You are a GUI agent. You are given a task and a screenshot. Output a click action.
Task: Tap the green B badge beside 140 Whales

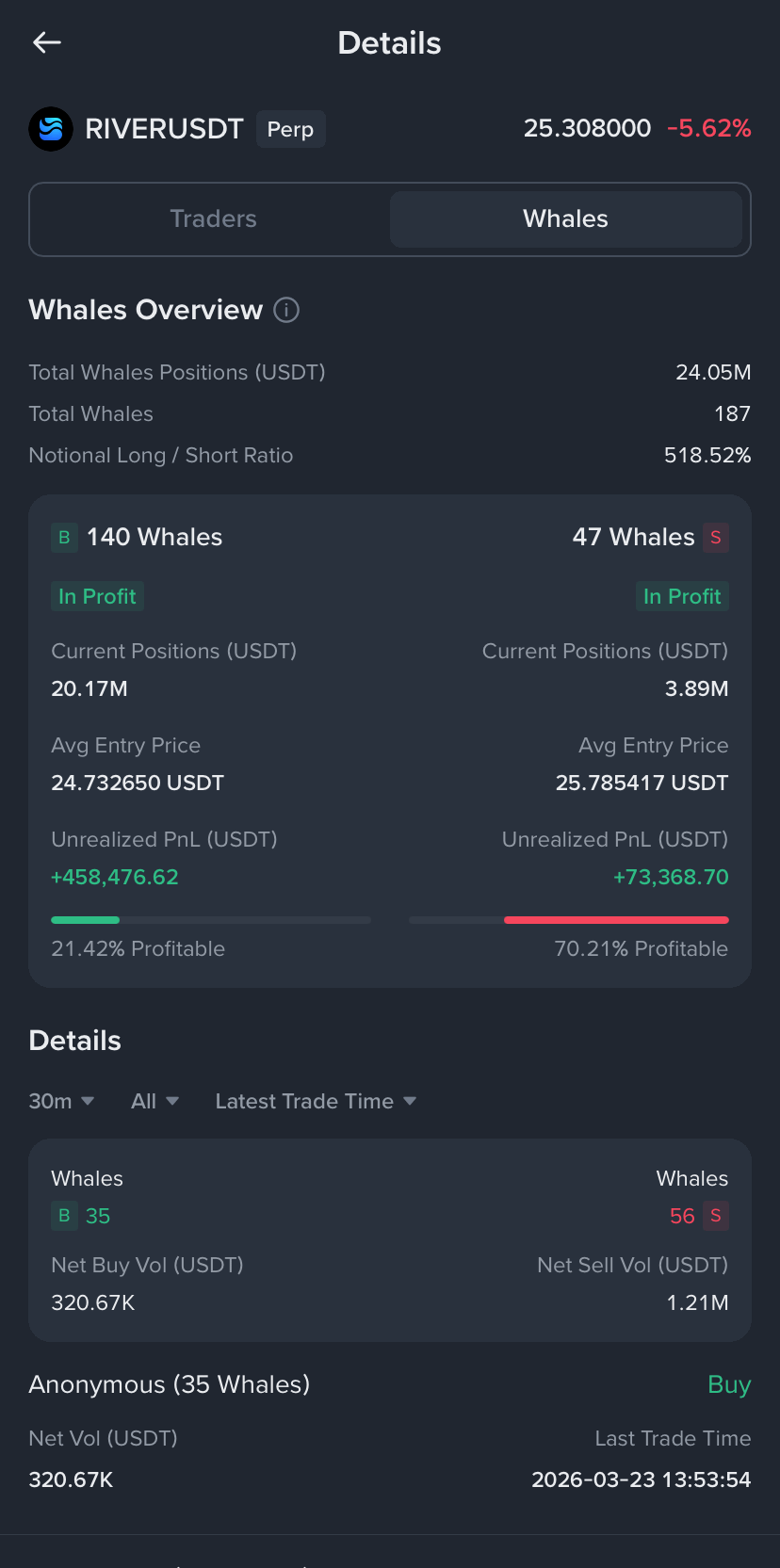click(64, 538)
